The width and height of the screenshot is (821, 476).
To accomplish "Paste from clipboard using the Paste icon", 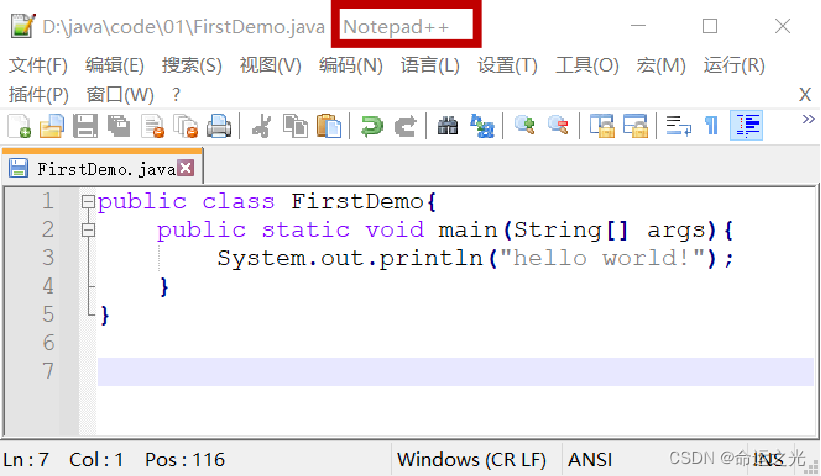I will click(x=329, y=126).
